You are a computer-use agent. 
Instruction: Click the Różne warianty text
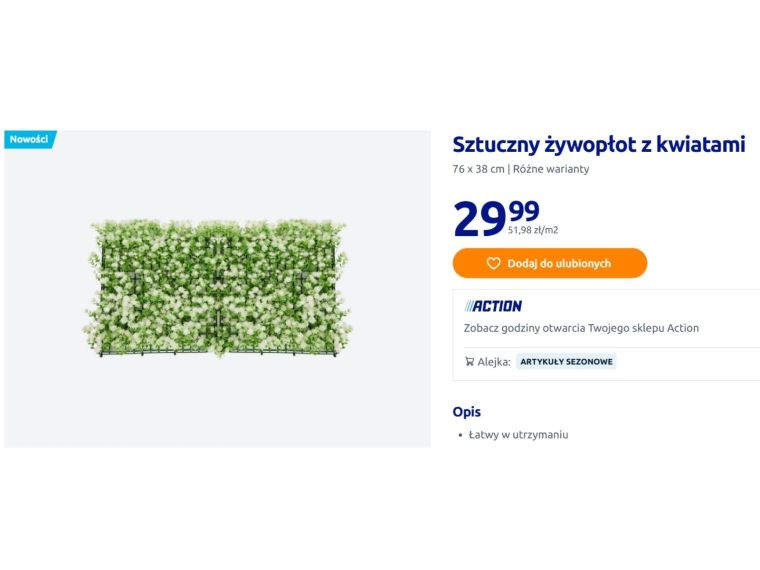tap(551, 169)
